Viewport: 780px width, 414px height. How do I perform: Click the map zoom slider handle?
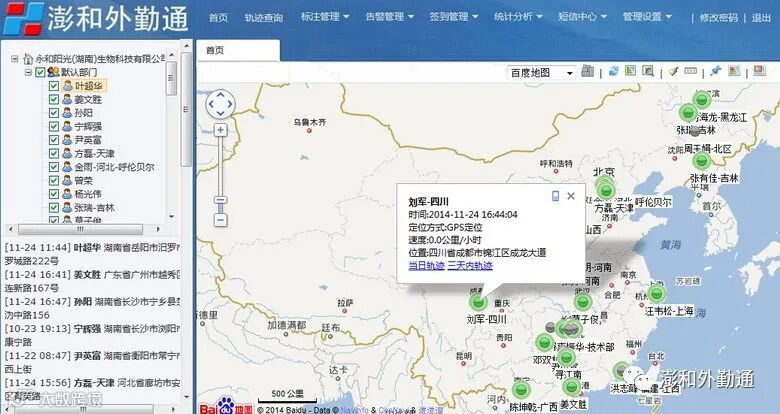(x=220, y=200)
